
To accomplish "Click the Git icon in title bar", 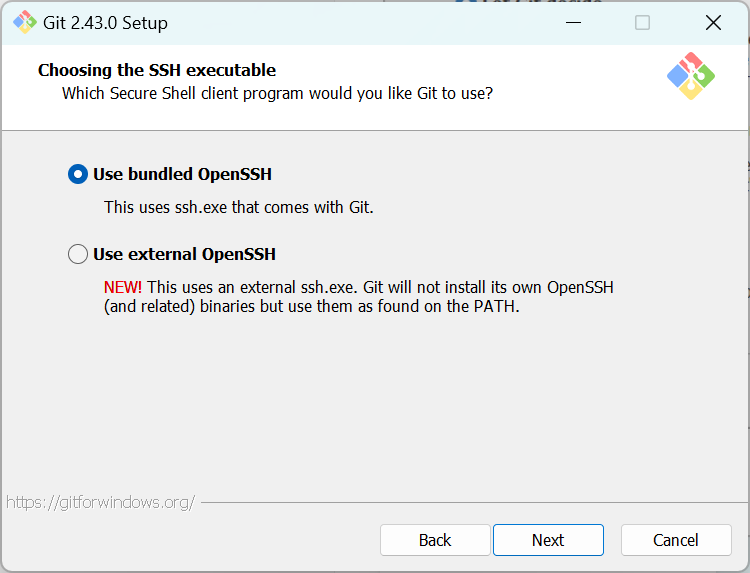I will (x=24, y=22).
